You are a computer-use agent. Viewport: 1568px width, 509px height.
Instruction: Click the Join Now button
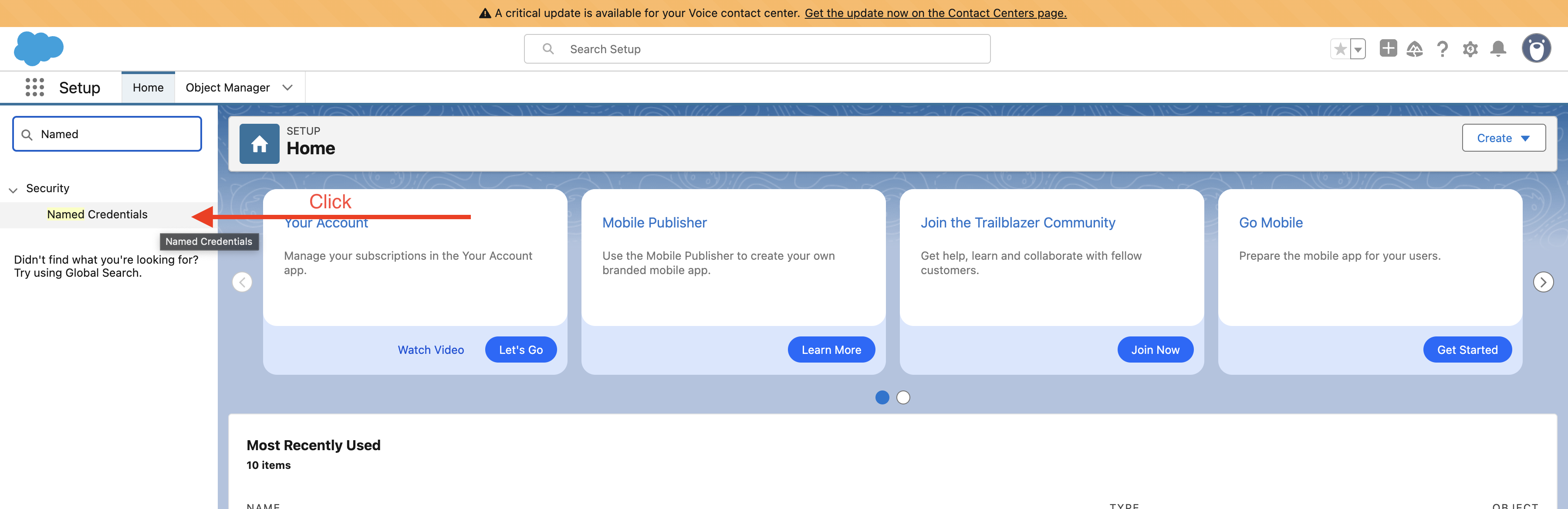pyautogui.click(x=1155, y=350)
